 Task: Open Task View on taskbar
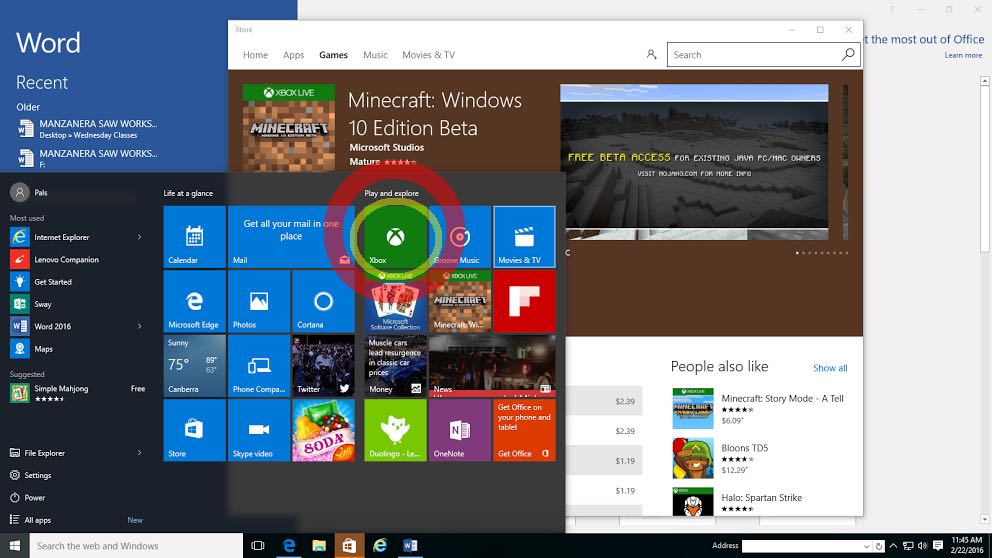pyautogui.click(x=257, y=545)
